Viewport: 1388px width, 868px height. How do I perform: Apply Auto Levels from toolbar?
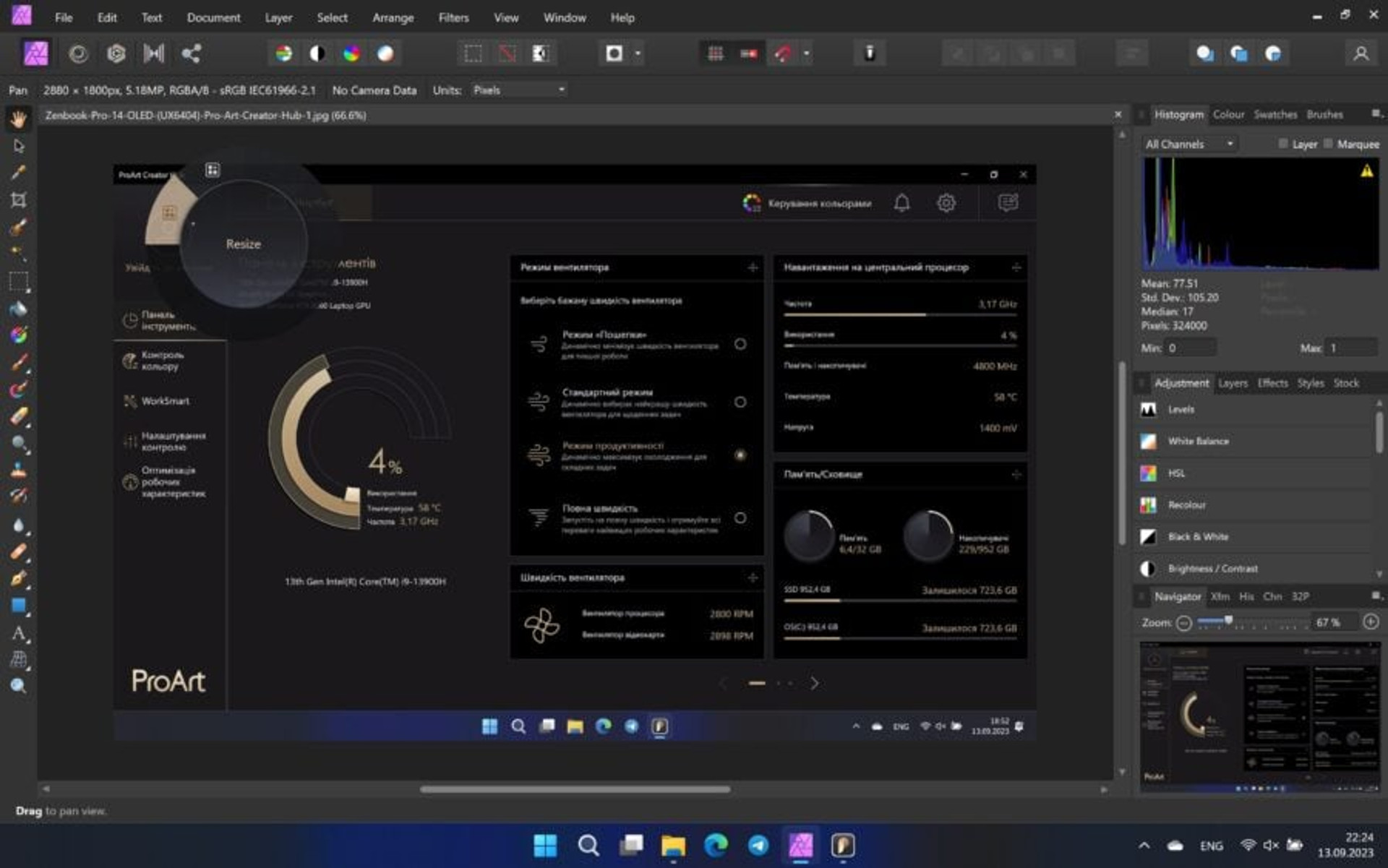(284, 53)
